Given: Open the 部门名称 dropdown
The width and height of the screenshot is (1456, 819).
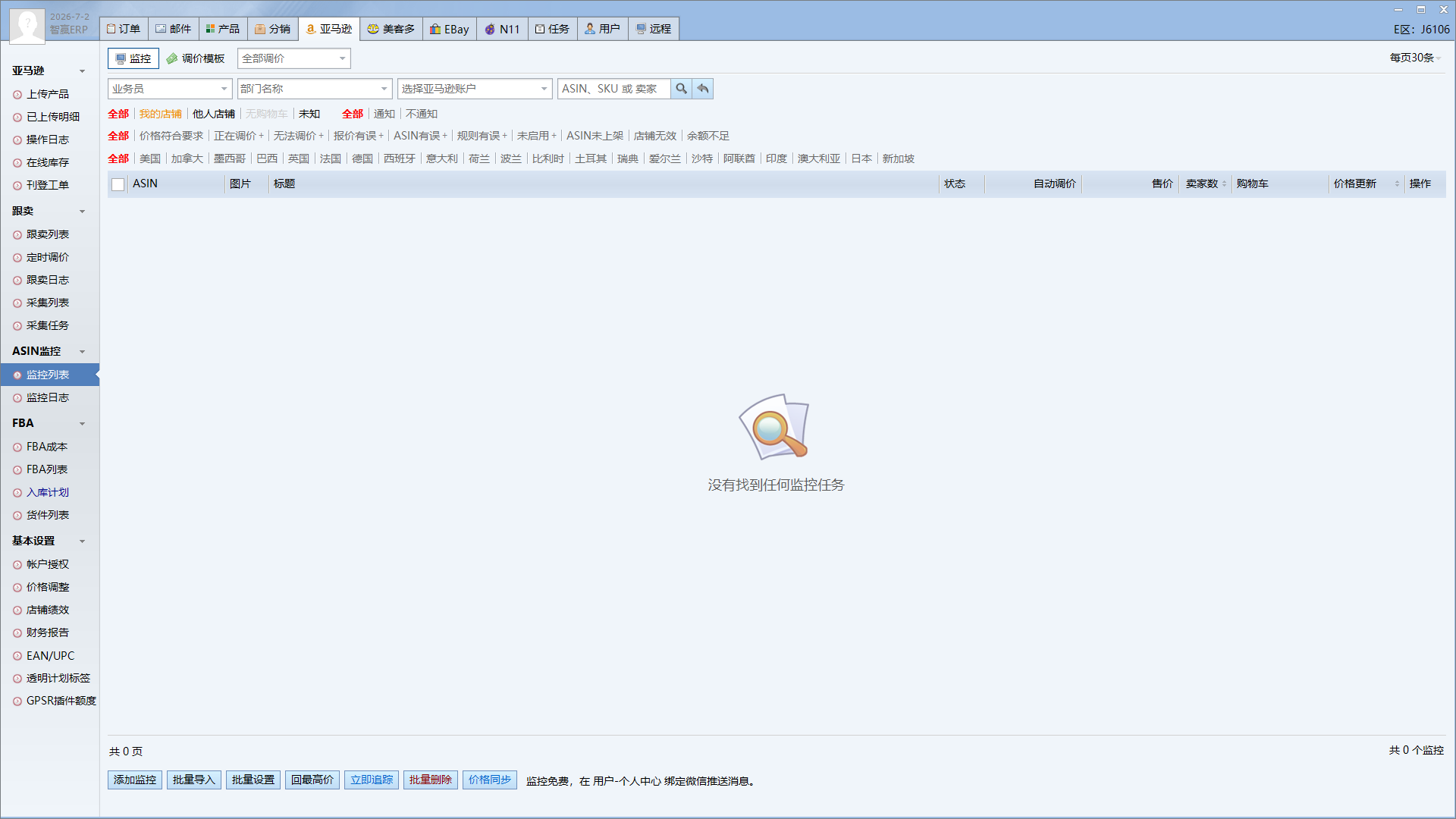Looking at the screenshot, I should (315, 89).
